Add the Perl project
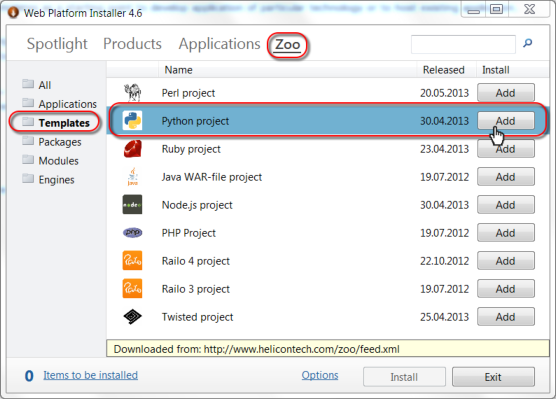 pos(506,93)
